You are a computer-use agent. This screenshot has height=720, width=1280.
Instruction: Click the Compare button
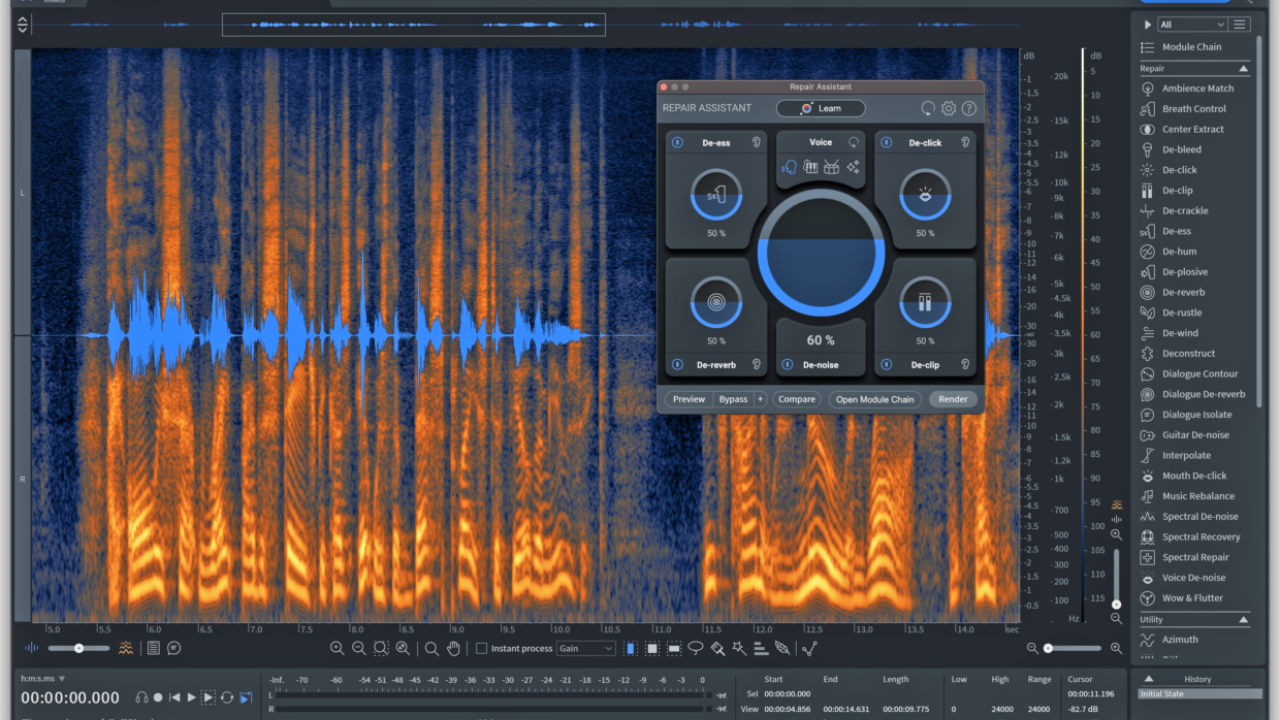797,399
